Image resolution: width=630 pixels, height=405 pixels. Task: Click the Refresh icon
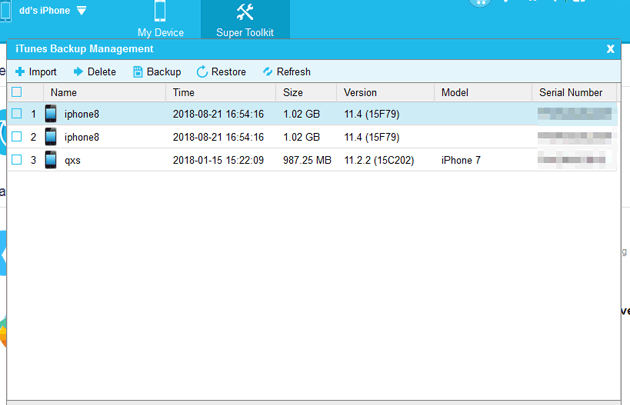pos(267,72)
